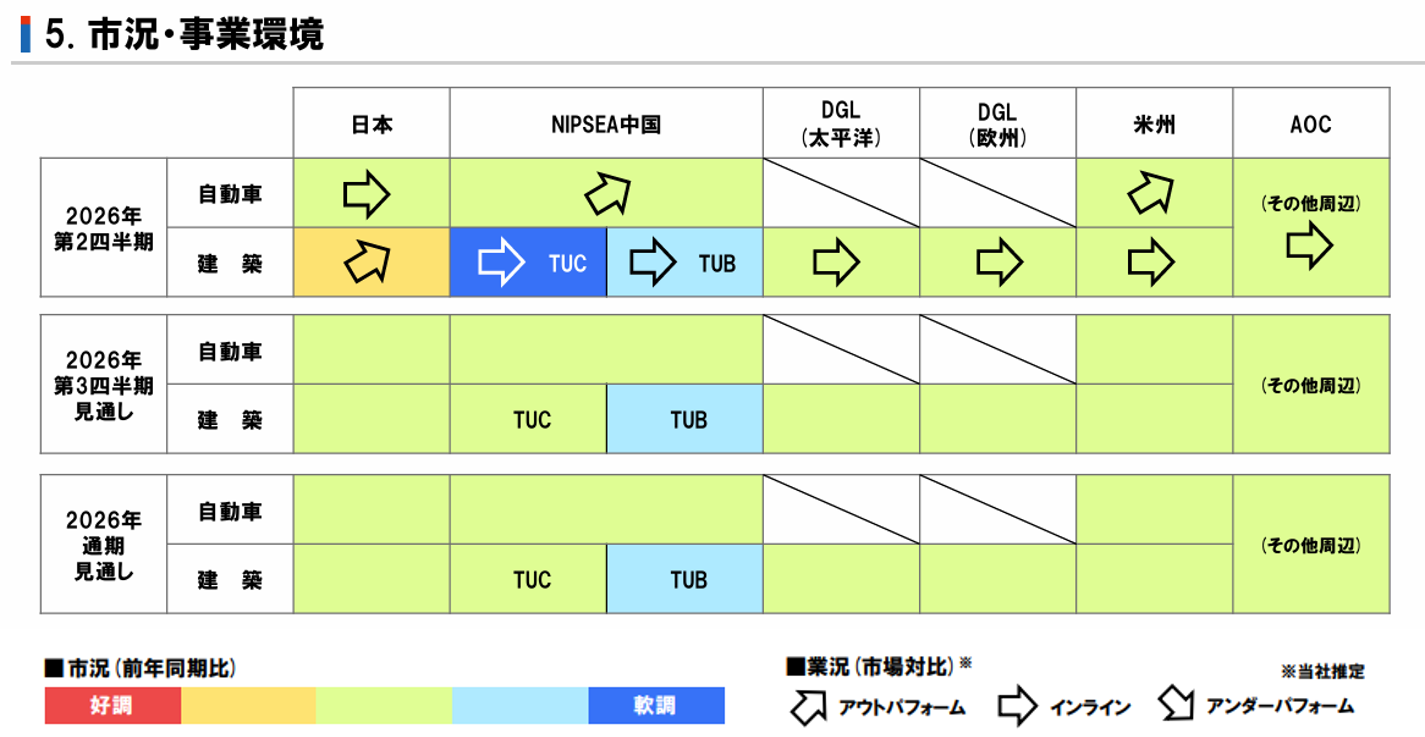Click the NIPSEA中国 column header
Screen dimensions: 1425x737
coord(606,123)
